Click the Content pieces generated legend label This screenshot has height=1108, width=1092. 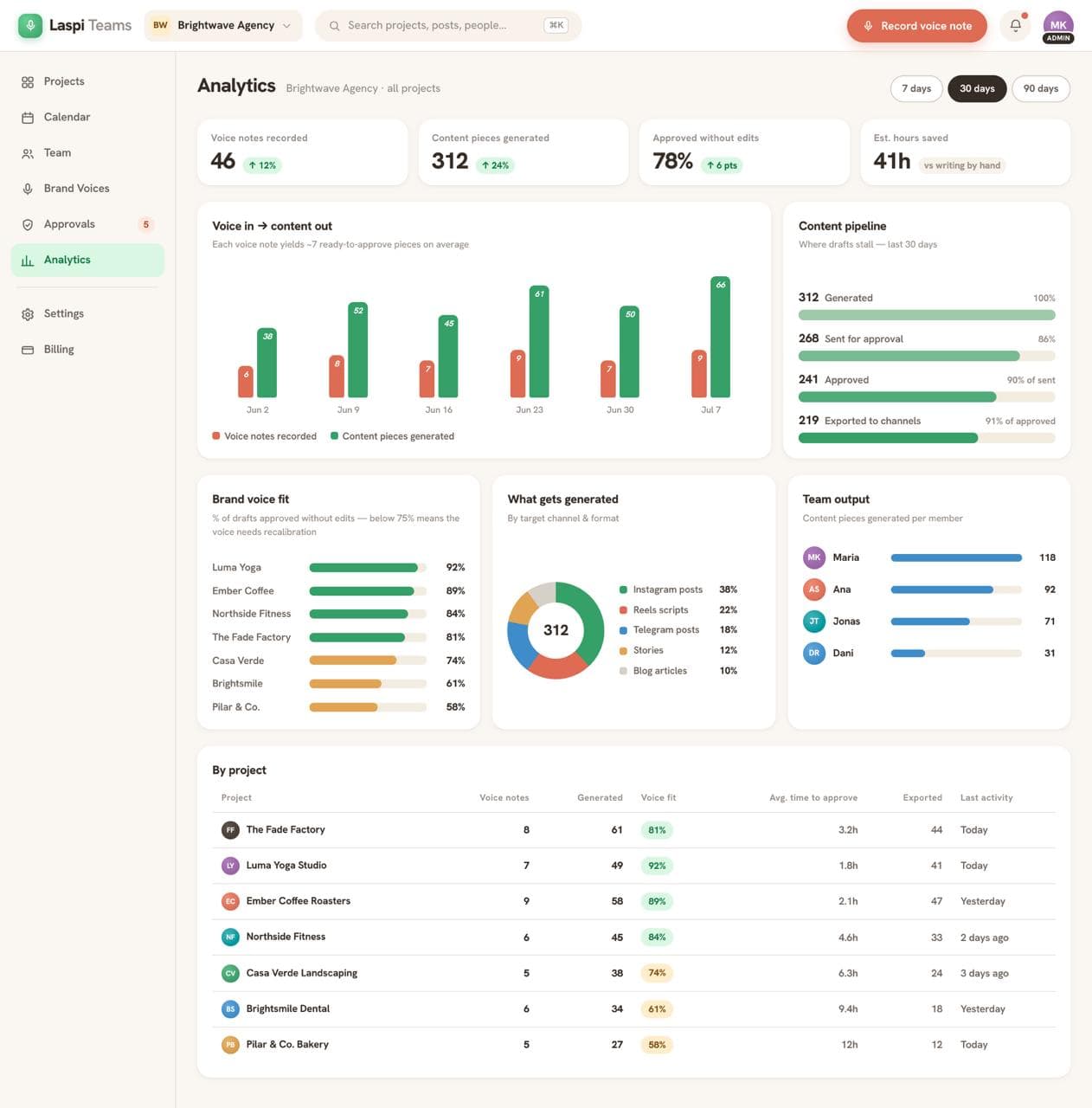point(398,436)
